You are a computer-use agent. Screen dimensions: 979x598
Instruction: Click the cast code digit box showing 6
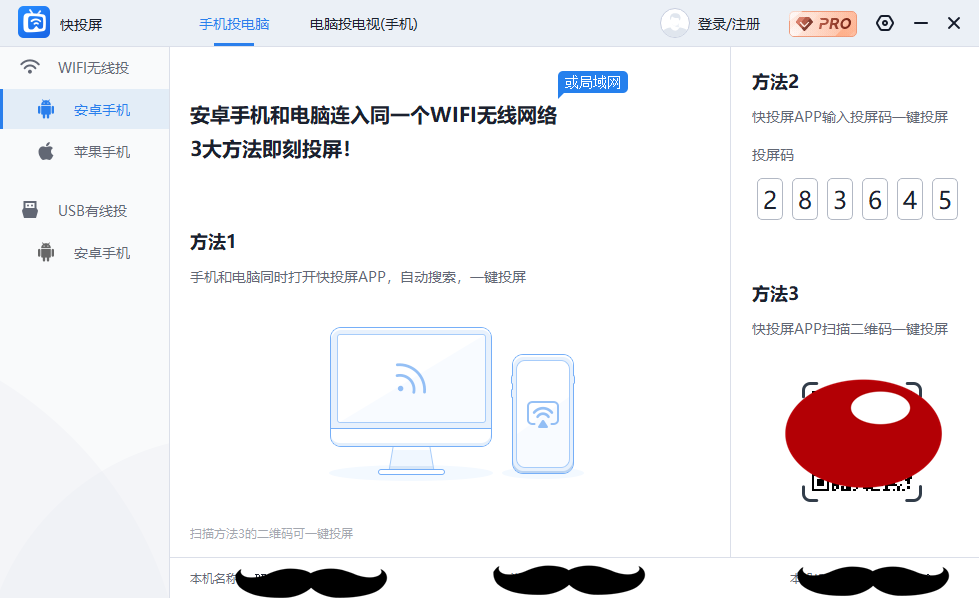tap(875, 199)
